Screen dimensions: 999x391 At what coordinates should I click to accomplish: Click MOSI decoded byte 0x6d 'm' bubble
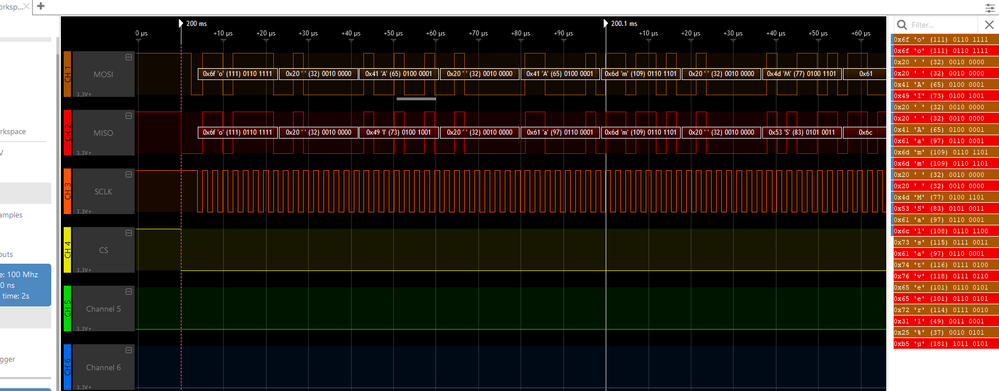(x=641, y=74)
